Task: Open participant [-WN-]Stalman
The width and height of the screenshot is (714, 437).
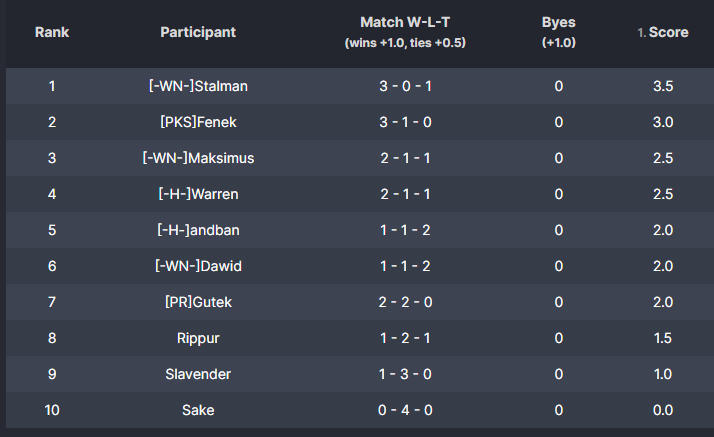Action: [198, 86]
